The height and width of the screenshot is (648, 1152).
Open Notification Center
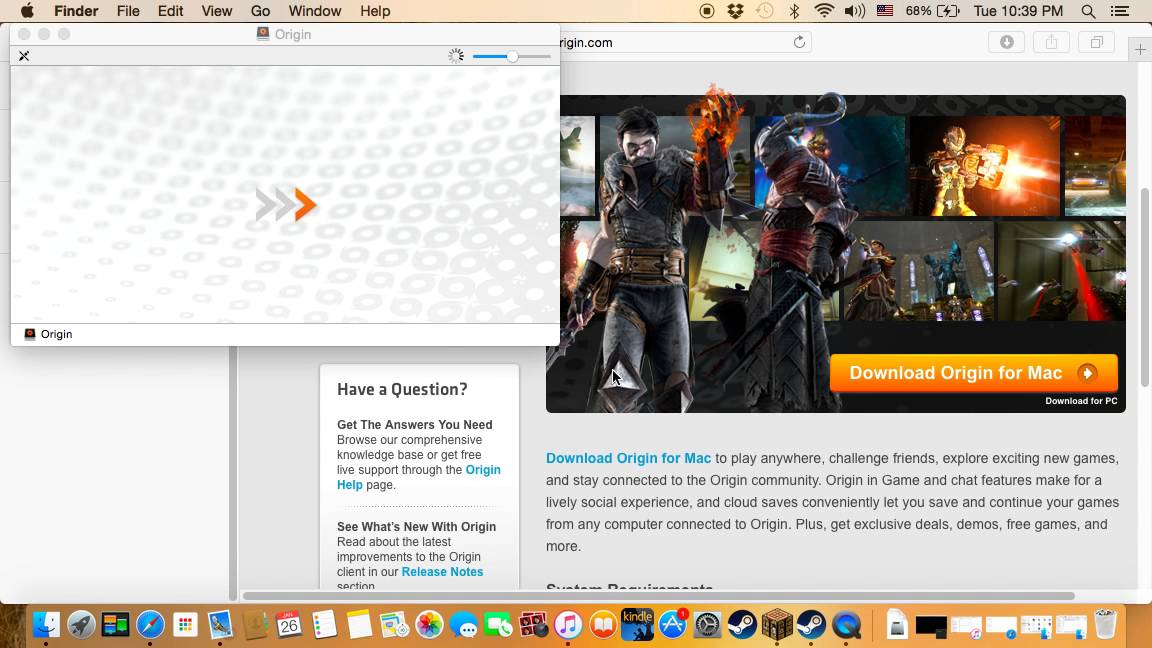coord(1120,11)
